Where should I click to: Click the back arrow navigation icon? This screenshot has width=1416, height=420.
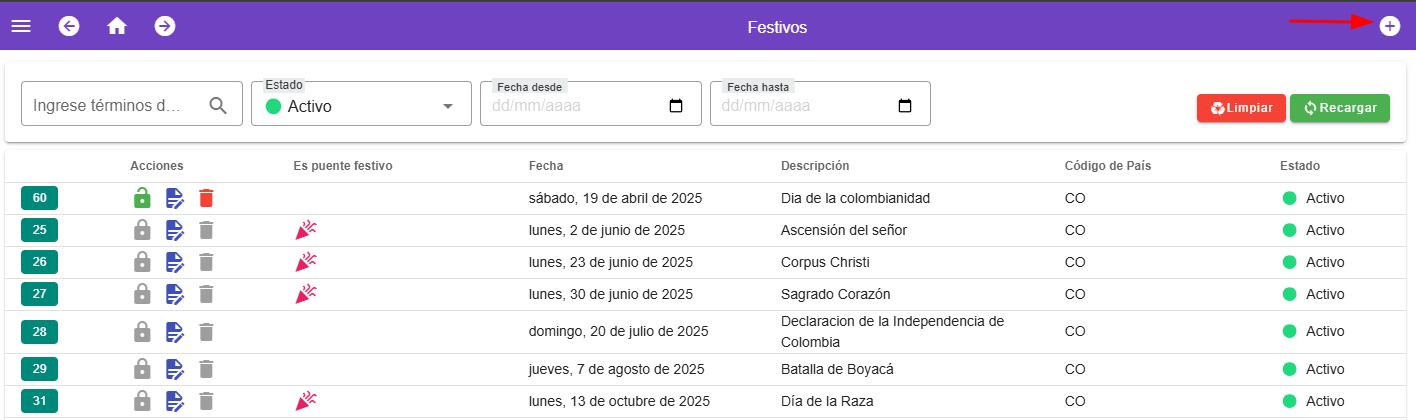(69, 26)
